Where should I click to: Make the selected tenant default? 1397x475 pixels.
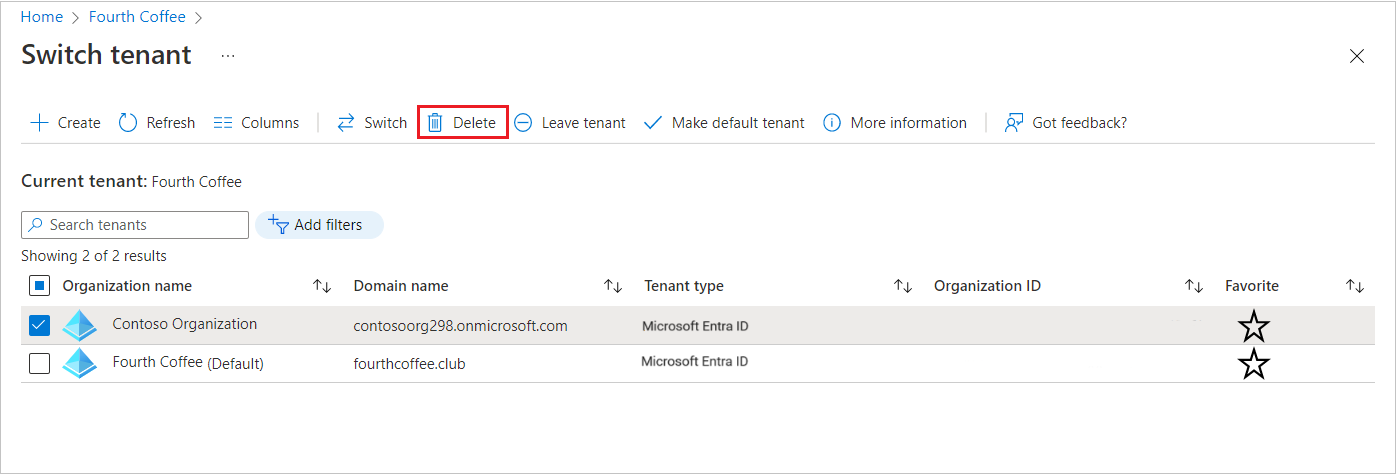tap(724, 123)
